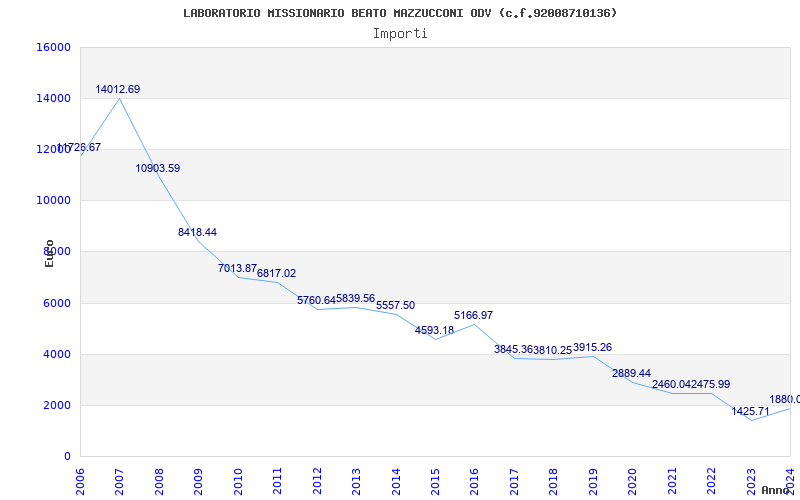Image resolution: width=800 pixels, height=500 pixels.
Task: Select data label 7013.87
Action: click(x=237, y=268)
